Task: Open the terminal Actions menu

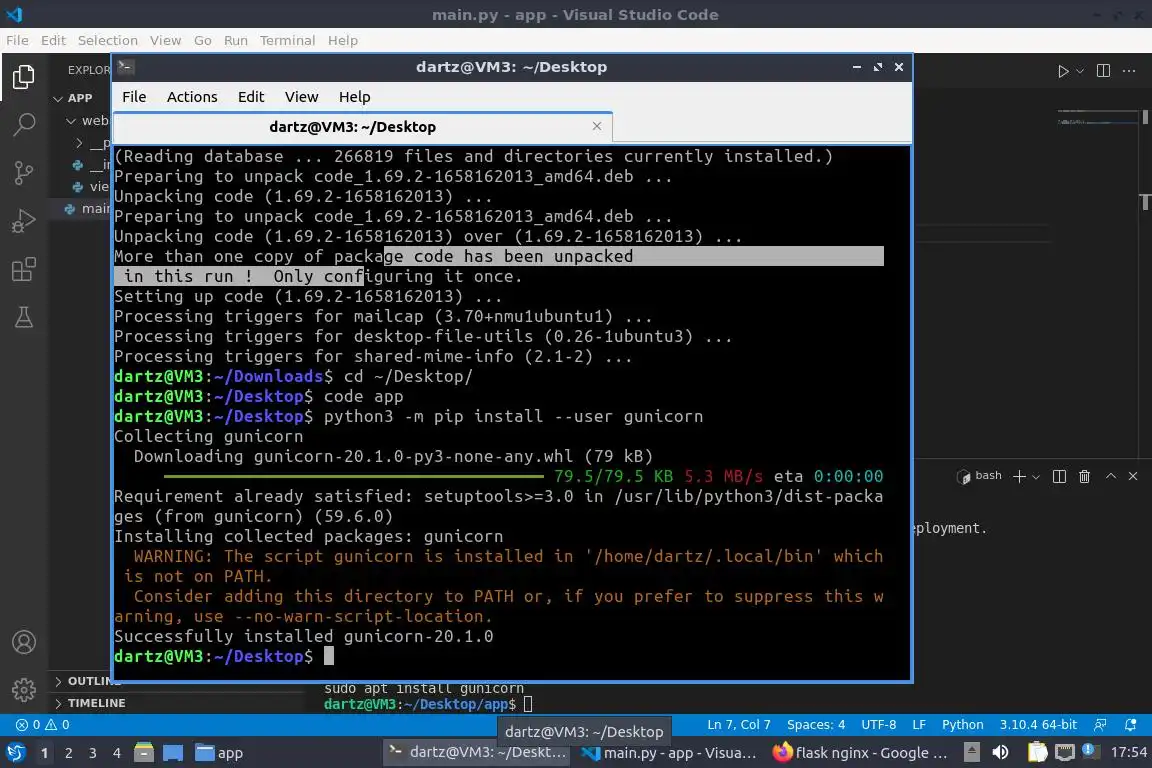Action: (192, 97)
